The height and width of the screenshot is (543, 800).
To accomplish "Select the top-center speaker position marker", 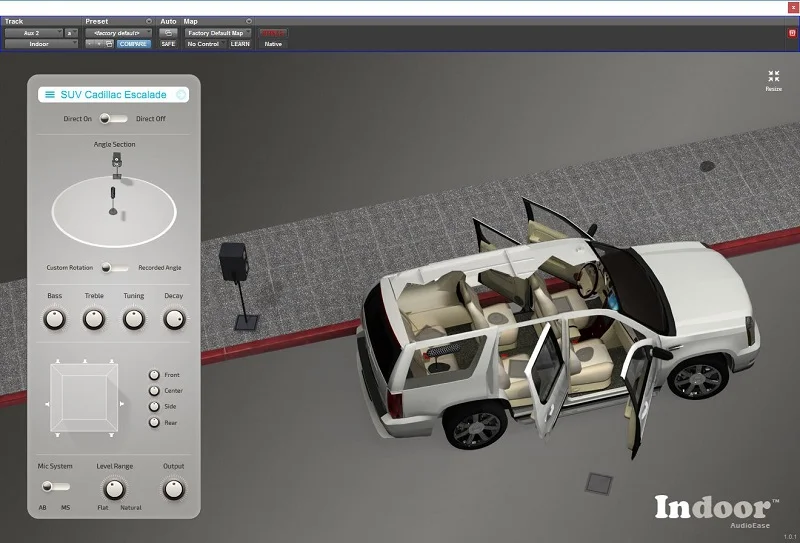I will coord(85,361).
